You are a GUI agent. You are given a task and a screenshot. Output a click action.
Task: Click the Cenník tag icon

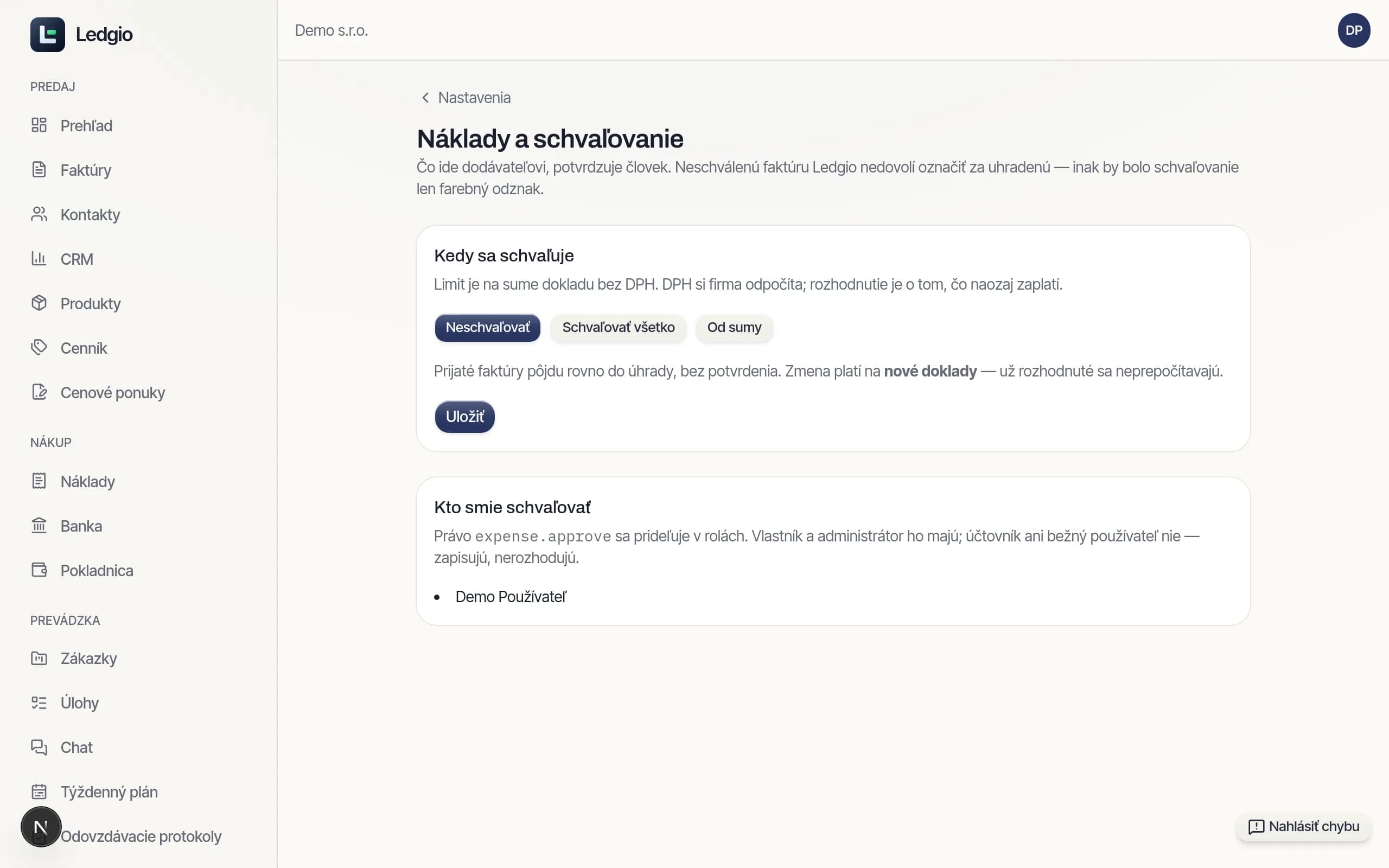point(39,348)
